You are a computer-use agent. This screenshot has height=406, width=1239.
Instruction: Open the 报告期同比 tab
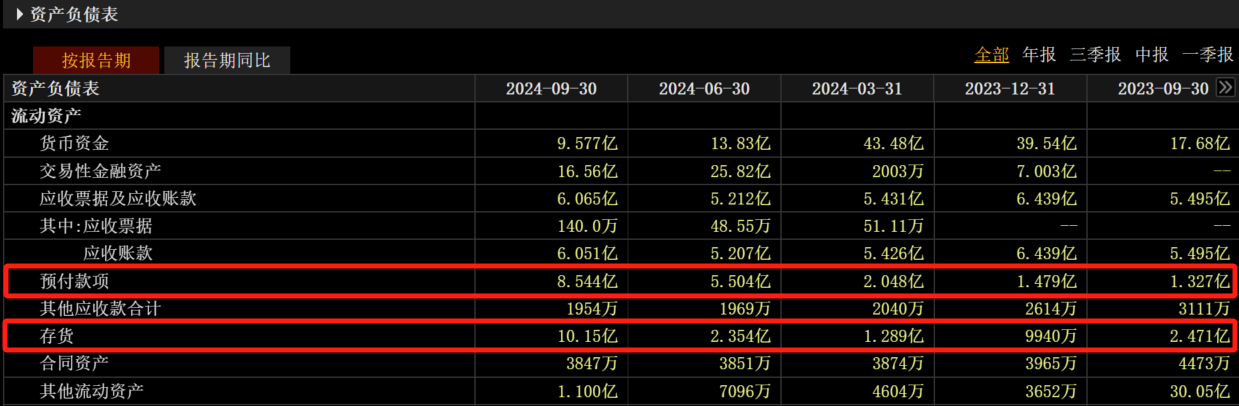point(227,60)
